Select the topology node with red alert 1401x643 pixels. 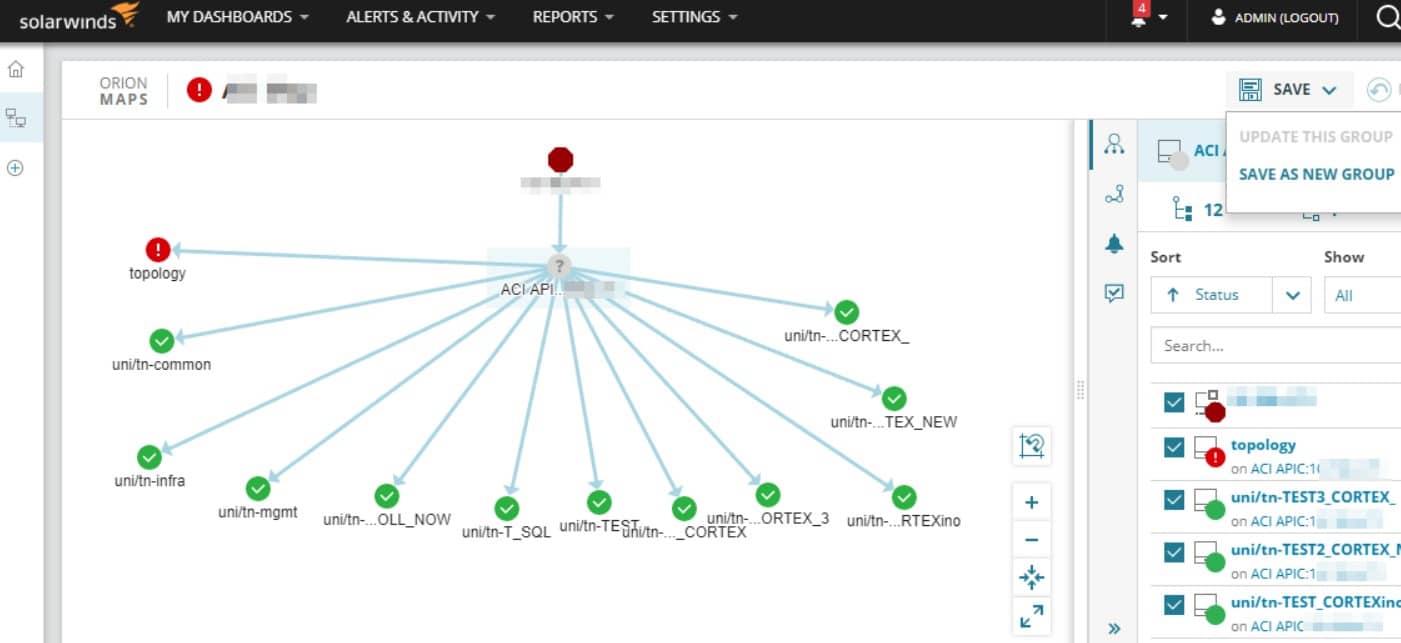pyautogui.click(x=158, y=250)
